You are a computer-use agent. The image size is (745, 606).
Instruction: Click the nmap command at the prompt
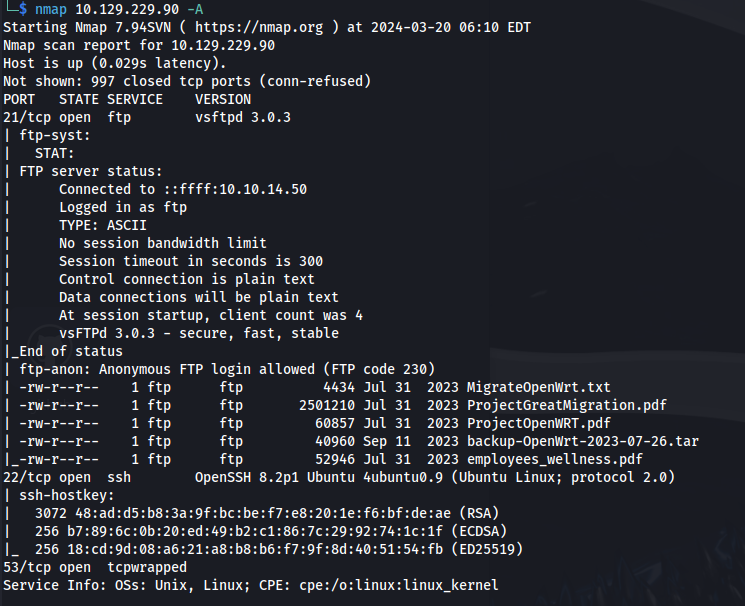point(51,9)
